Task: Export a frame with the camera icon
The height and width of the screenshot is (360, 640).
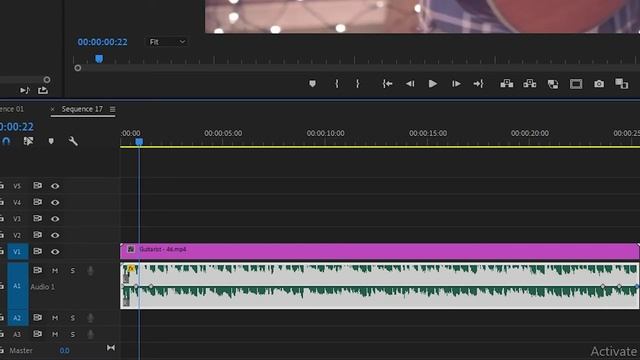Action: 599,84
